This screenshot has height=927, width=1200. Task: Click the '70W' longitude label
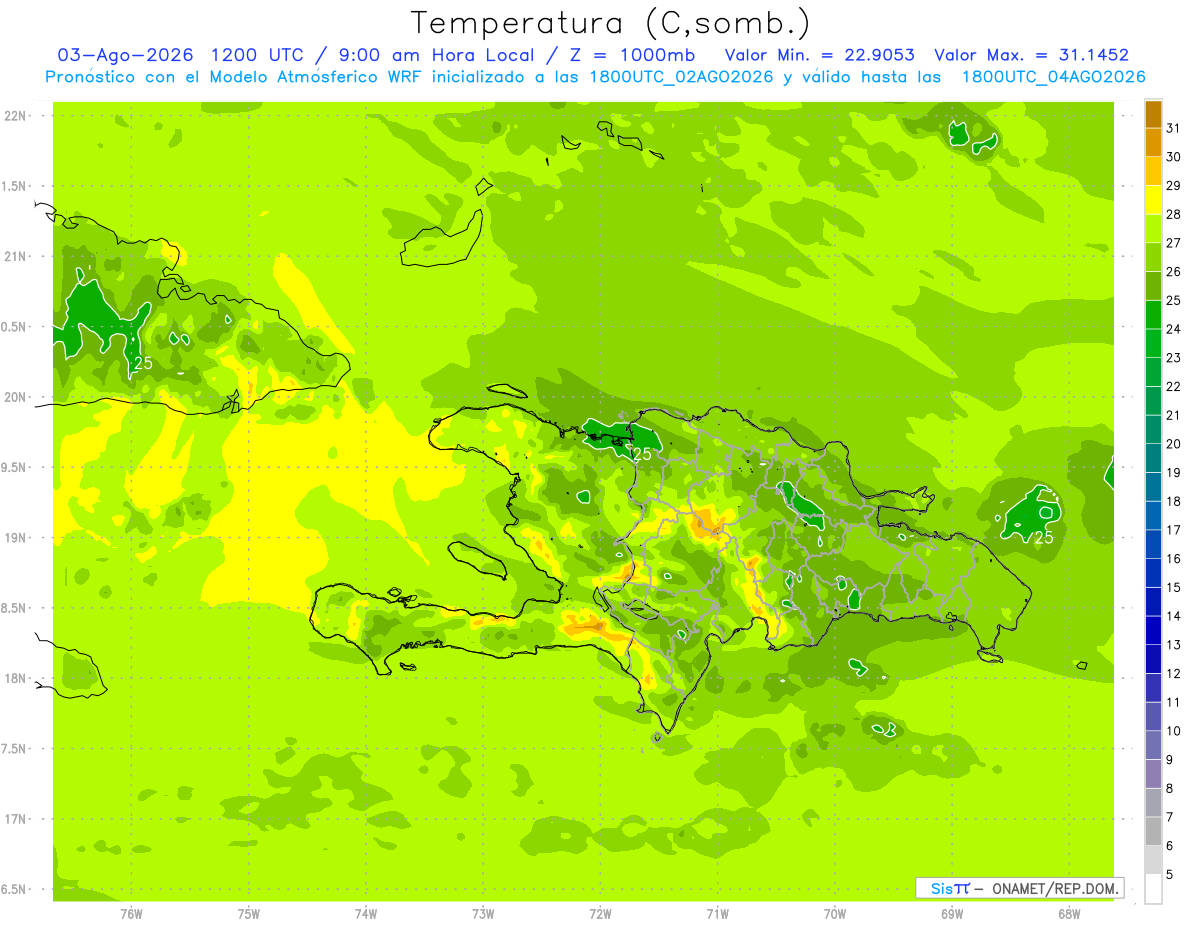click(835, 914)
